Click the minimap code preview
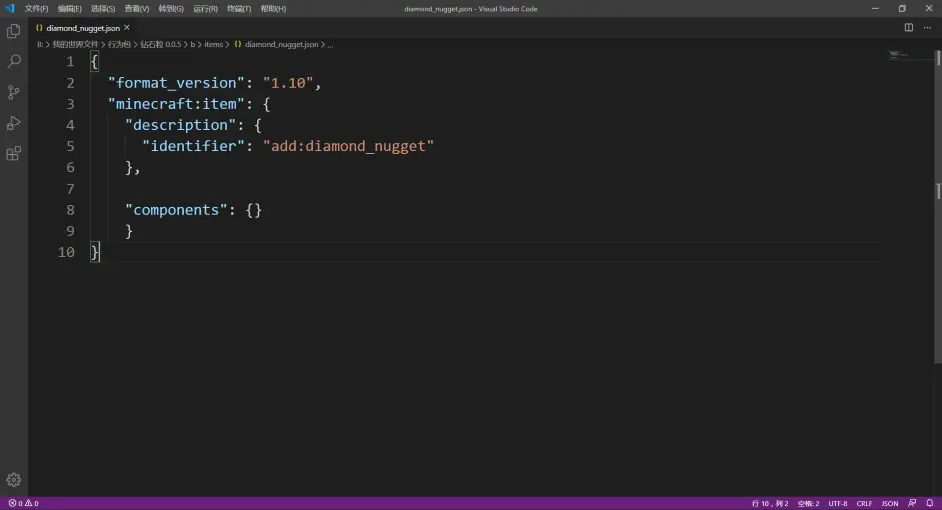Image resolution: width=942 pixels, height=510 pixels. (x=899, y=55)
